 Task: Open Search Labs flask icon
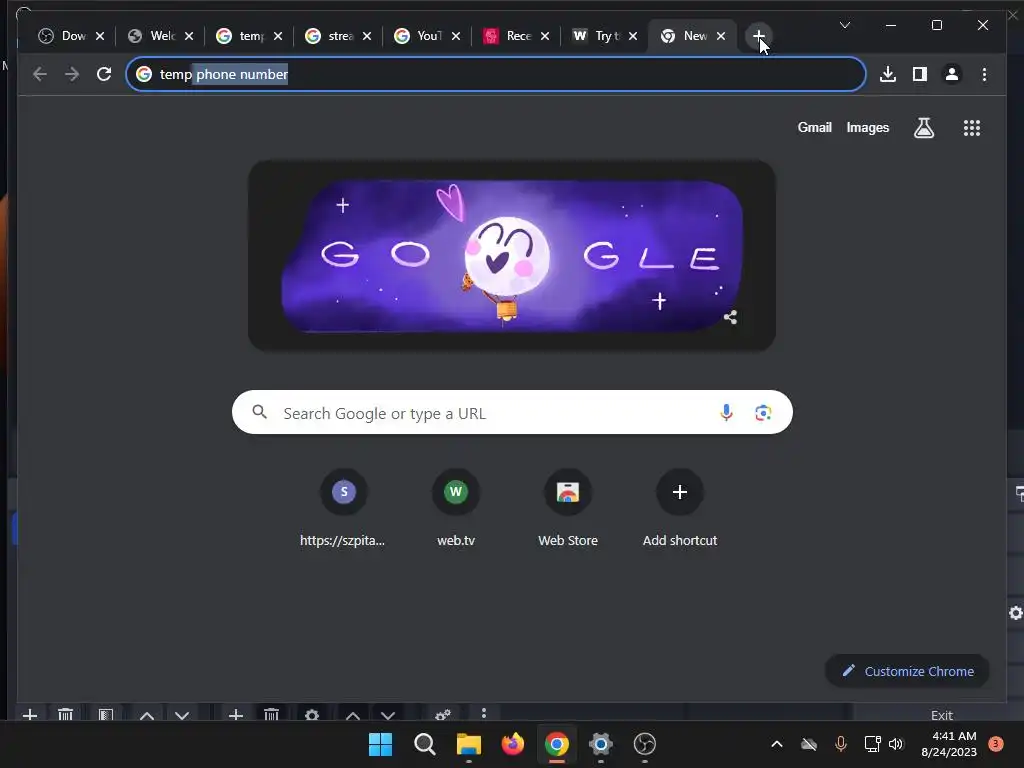(x=923, y=128)
